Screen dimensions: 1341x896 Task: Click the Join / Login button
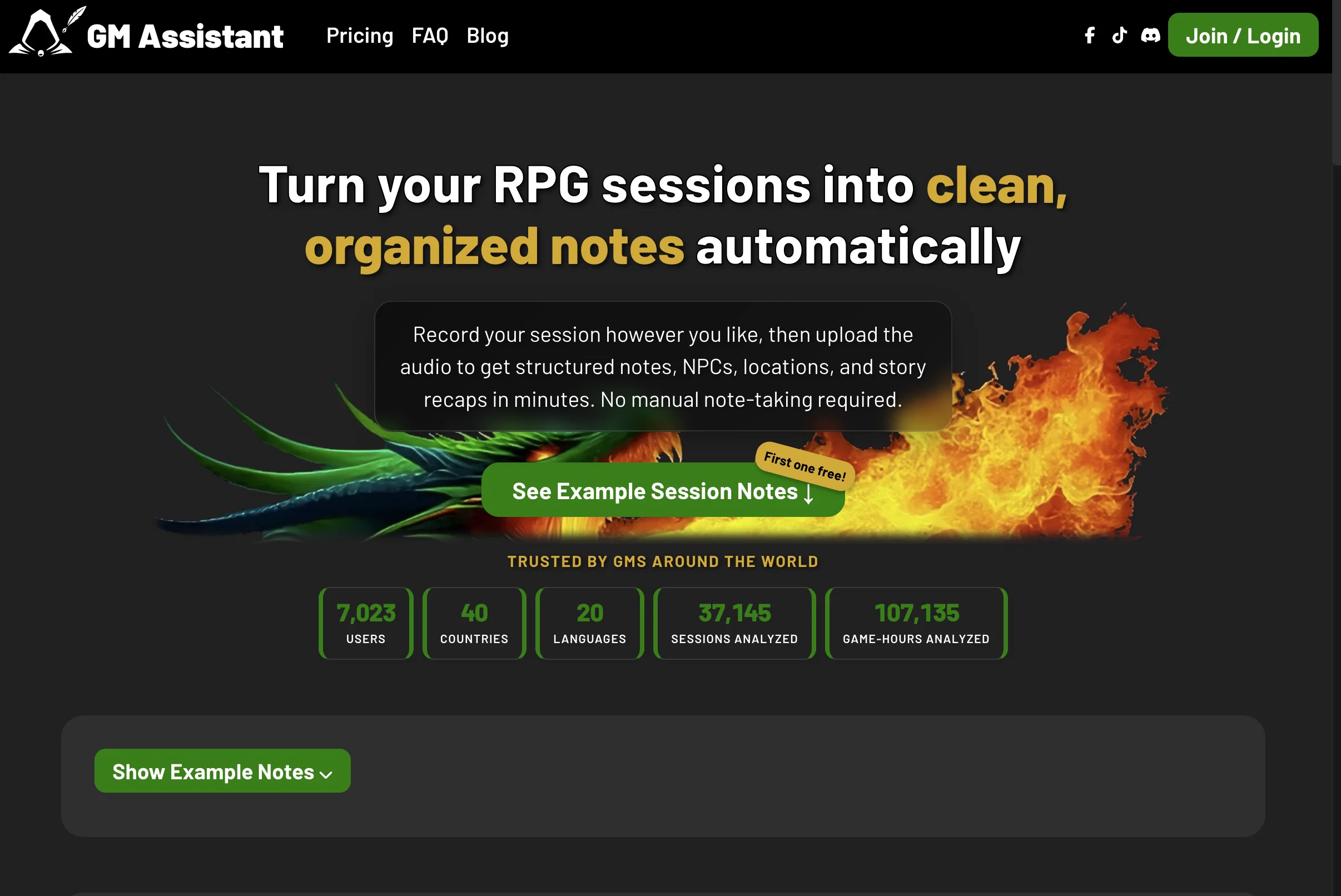1243,36
